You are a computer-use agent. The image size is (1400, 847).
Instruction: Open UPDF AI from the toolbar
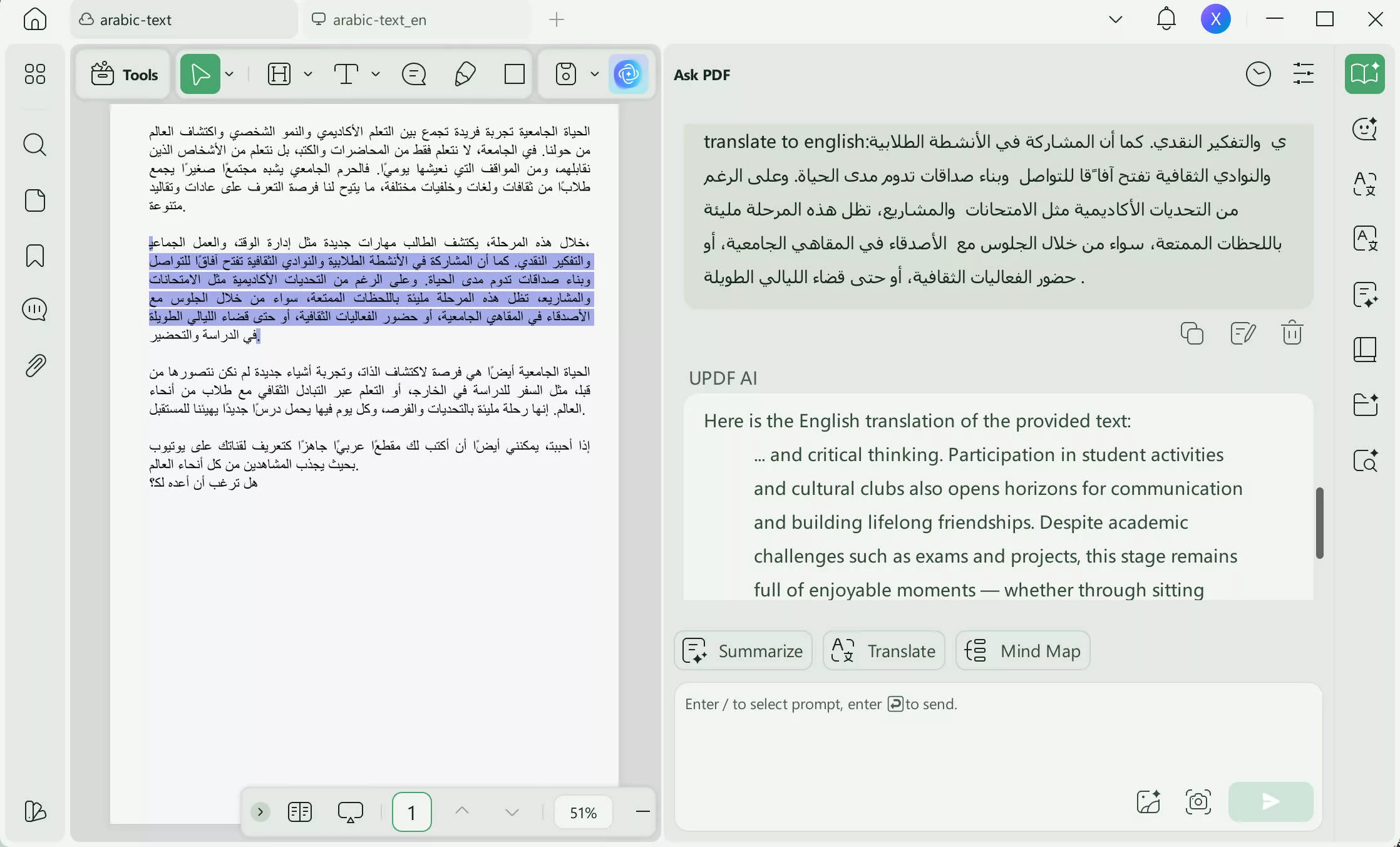pyautogui.click(x=629, y=74)
